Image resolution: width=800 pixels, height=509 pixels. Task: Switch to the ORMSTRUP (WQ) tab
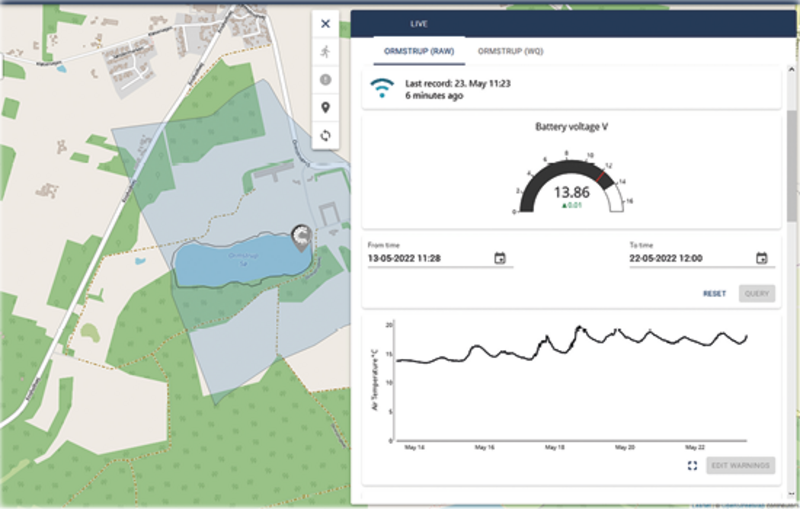pyautogui.click(x=510, y=50)
